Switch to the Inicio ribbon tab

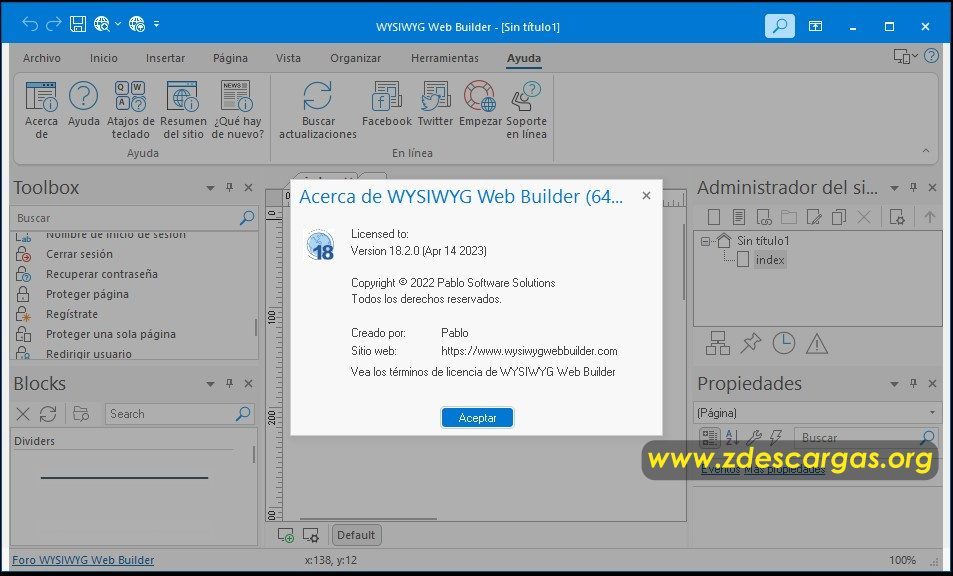pyautogui.click(x=104, y=58)
